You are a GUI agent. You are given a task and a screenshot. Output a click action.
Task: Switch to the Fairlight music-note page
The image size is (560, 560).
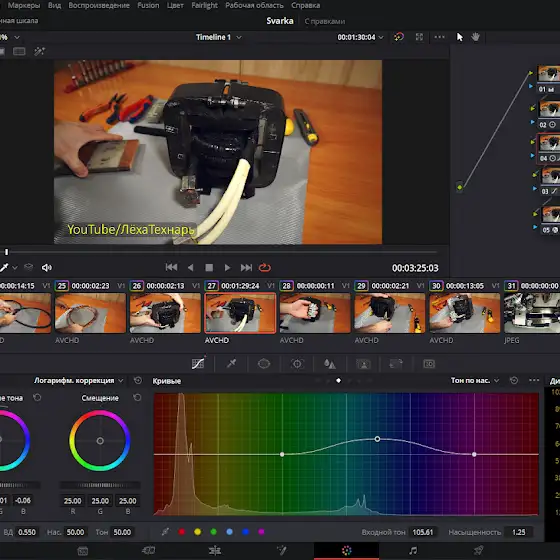pyautogui.click(x=413, y=551)
